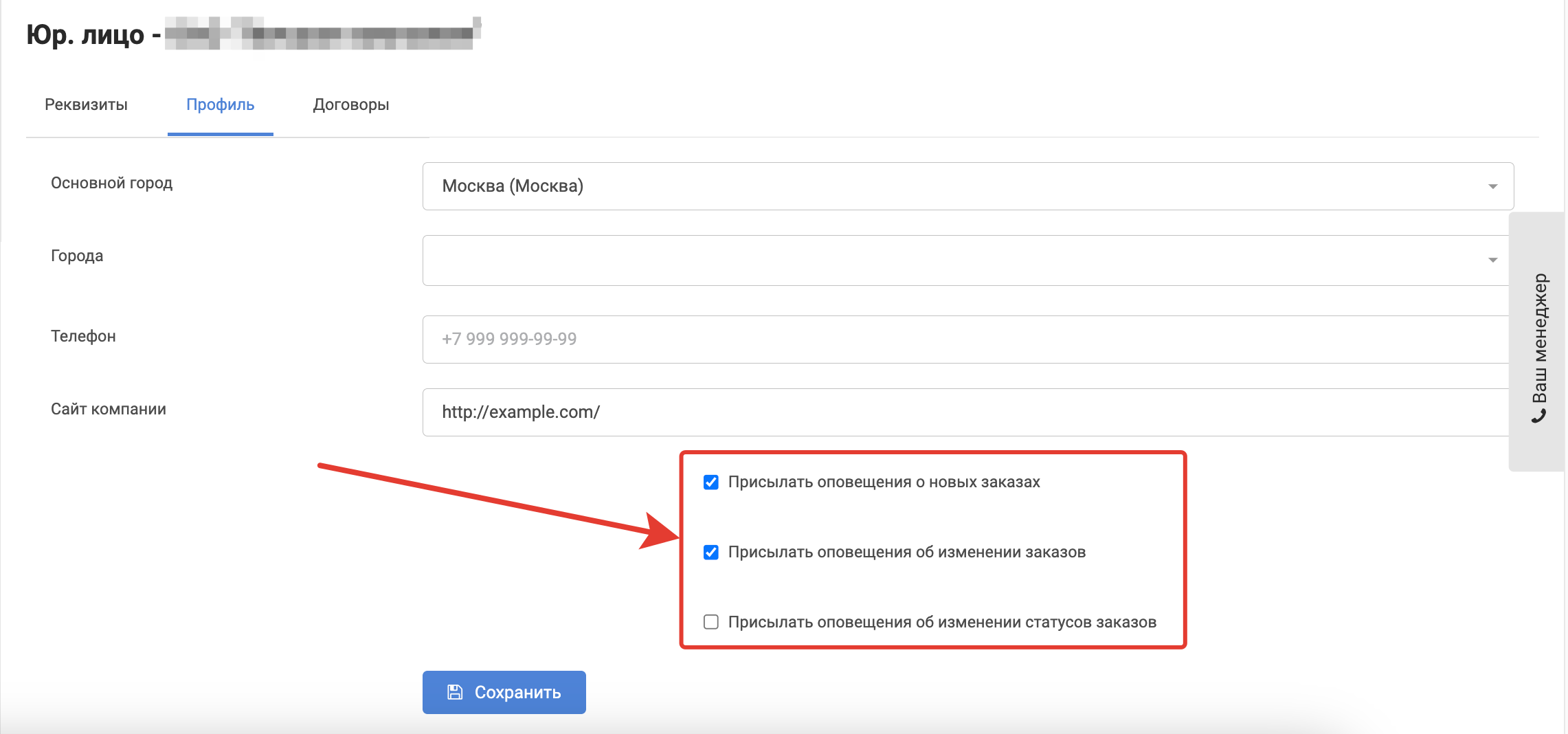Screen dimensions: 1568x734
Task: Click the arrow of Основной город dropdown
Action: (x=1492, y=187)
